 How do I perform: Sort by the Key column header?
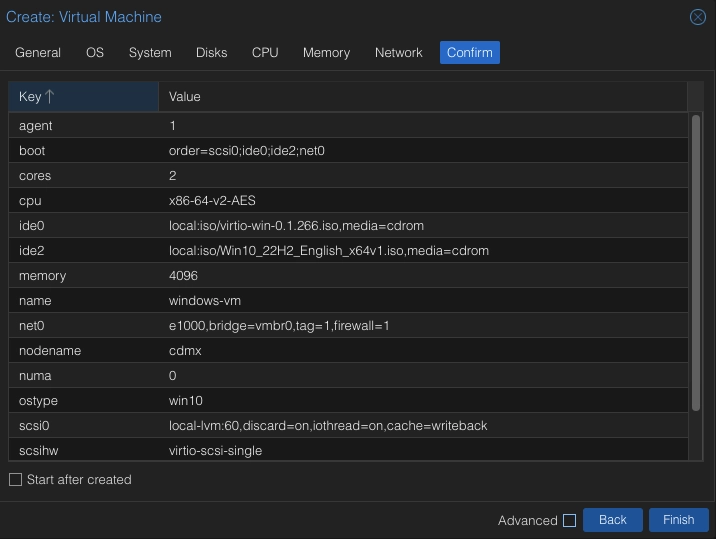click(x=84, y=97)
